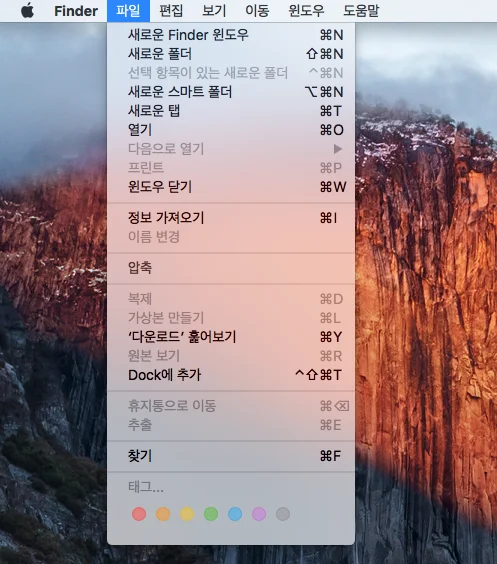497x564 pixels.
Task: Apply the purple tag color
Action: tap(259, 514)
